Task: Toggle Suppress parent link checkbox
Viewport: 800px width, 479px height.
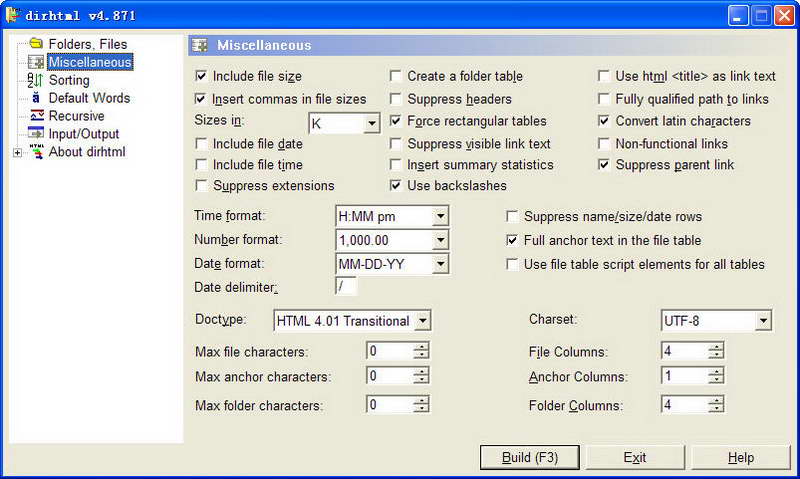Action: point(604,165)
